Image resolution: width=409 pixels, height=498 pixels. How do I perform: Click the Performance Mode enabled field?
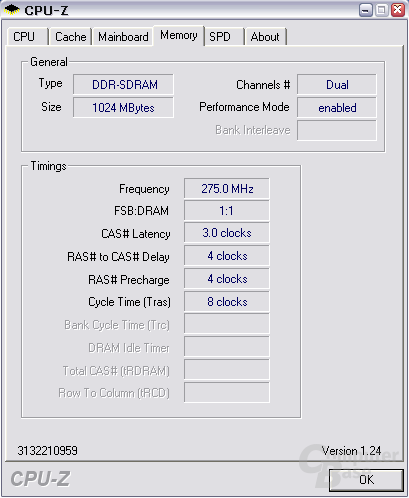pyautogui.click(x=337, y=108)
